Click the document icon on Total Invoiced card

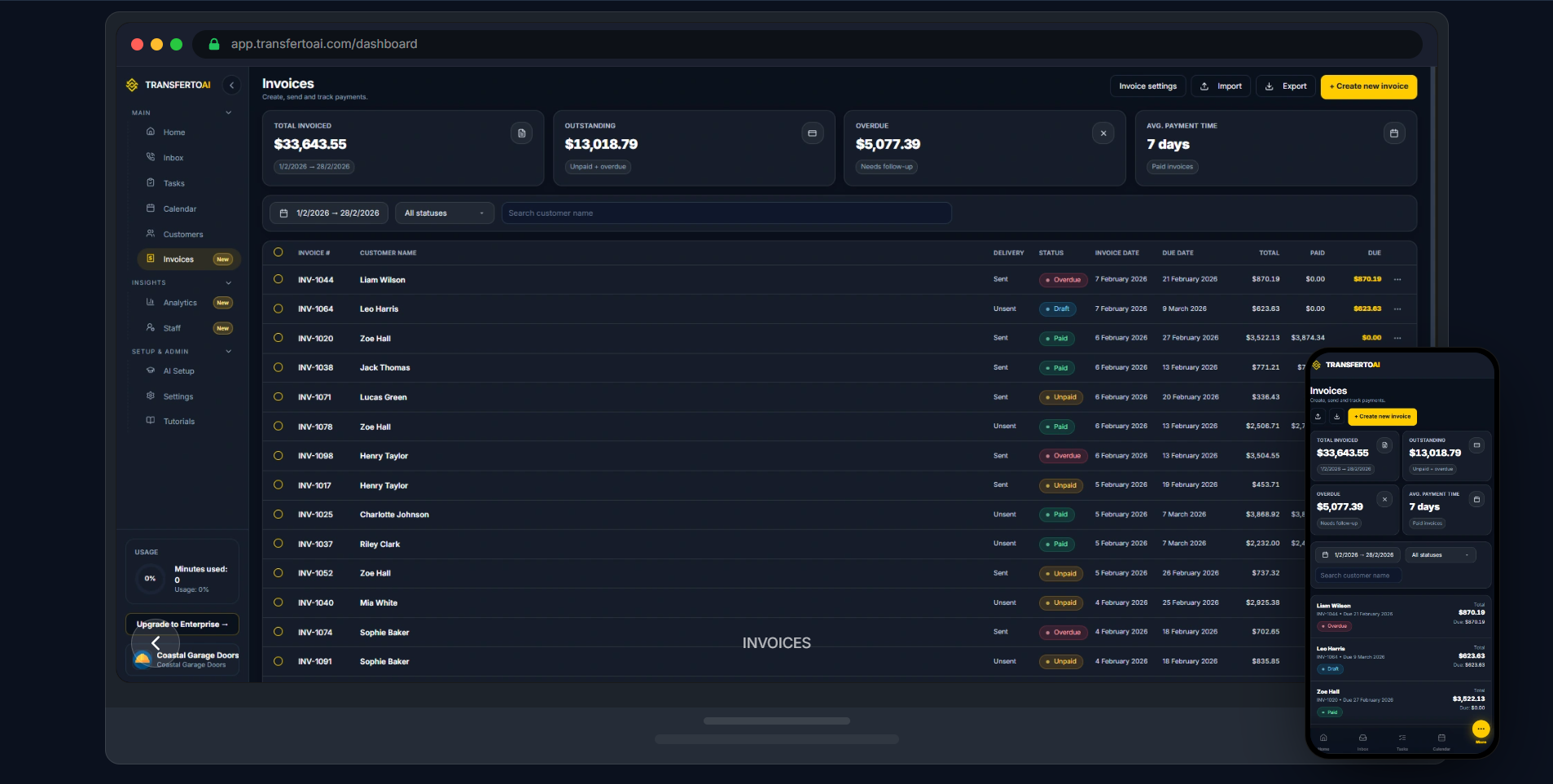coord(520,132)
